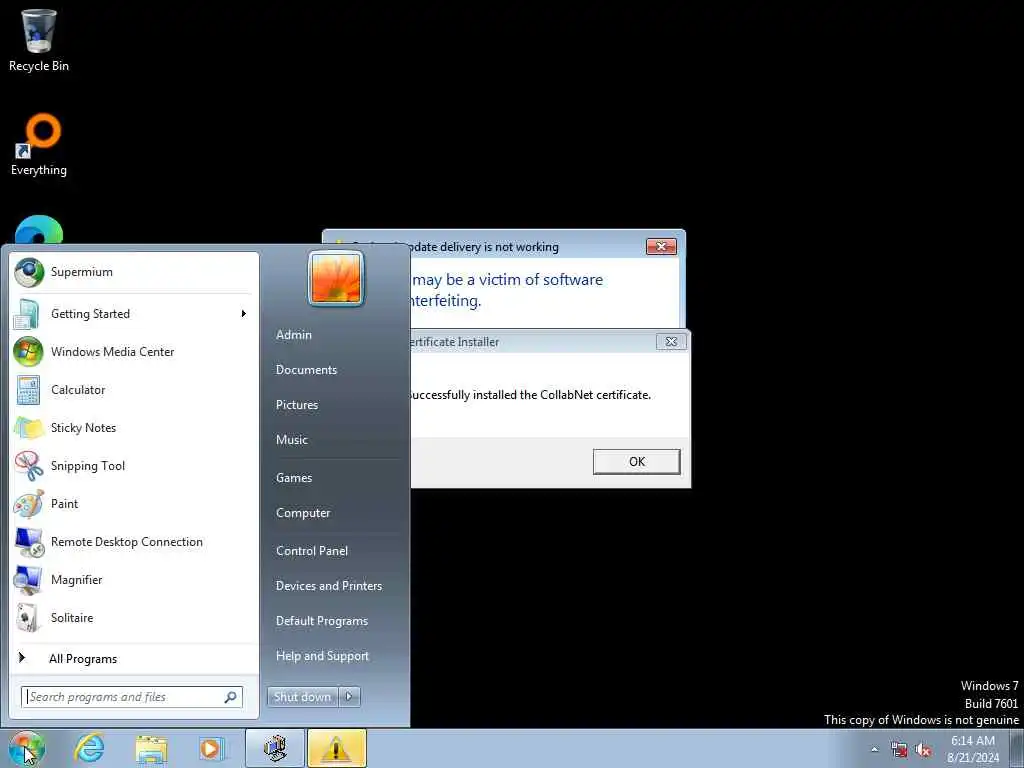Open Paint from the Start menu

pyautogui.click(x=133, y=504)
